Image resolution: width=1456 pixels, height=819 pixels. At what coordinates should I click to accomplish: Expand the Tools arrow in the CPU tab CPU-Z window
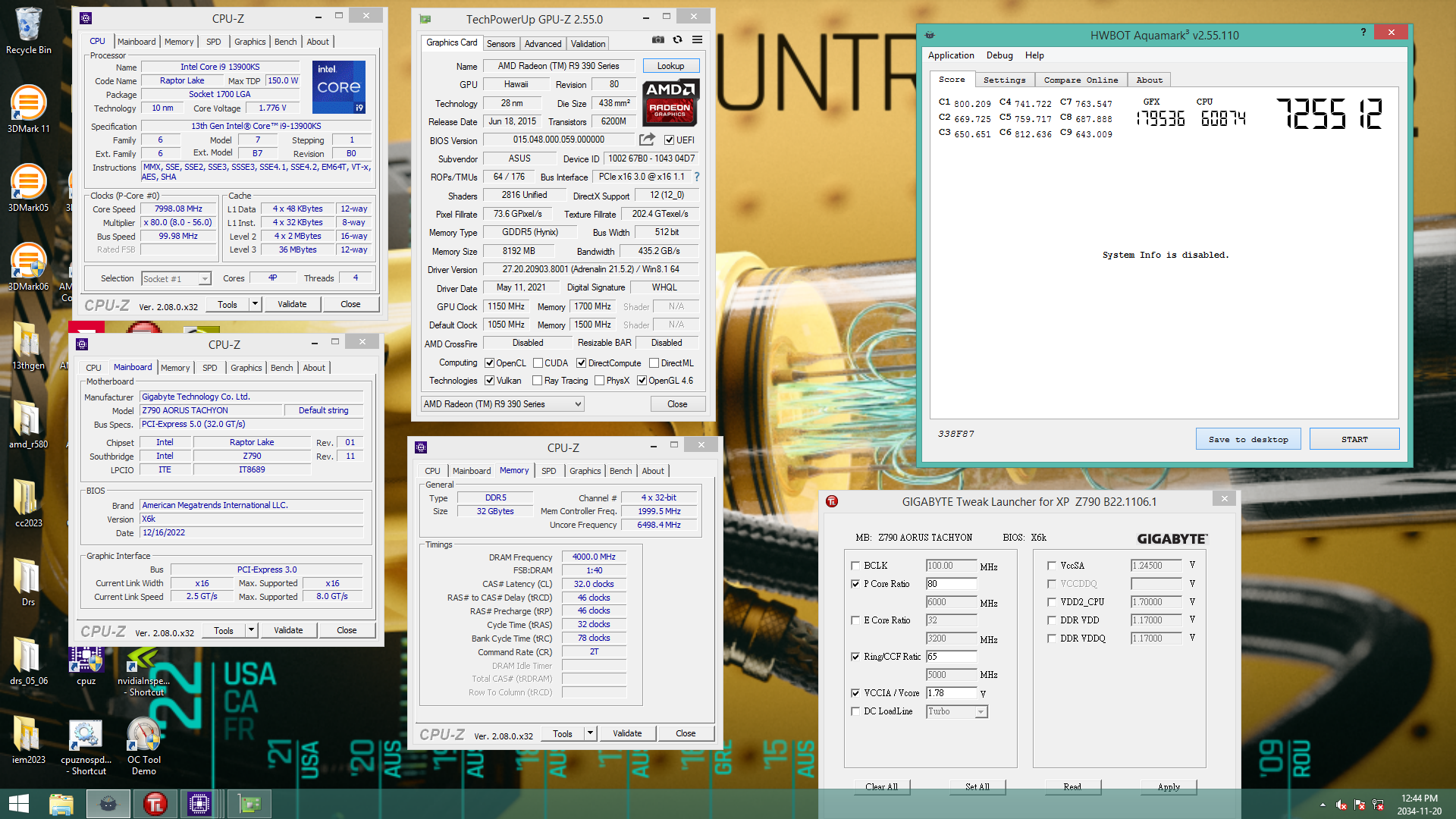tap(255, 304)
